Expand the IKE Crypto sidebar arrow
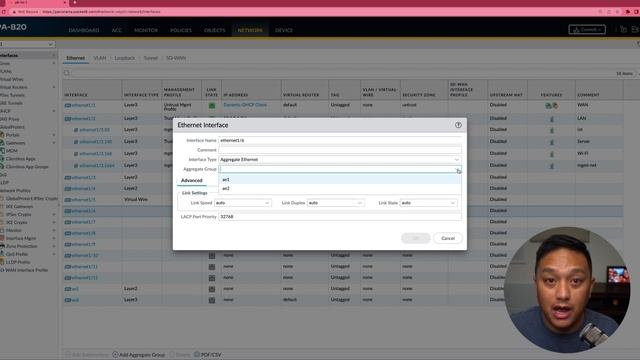This screenshot has width=640, height=360. click(x=53, y=222)
